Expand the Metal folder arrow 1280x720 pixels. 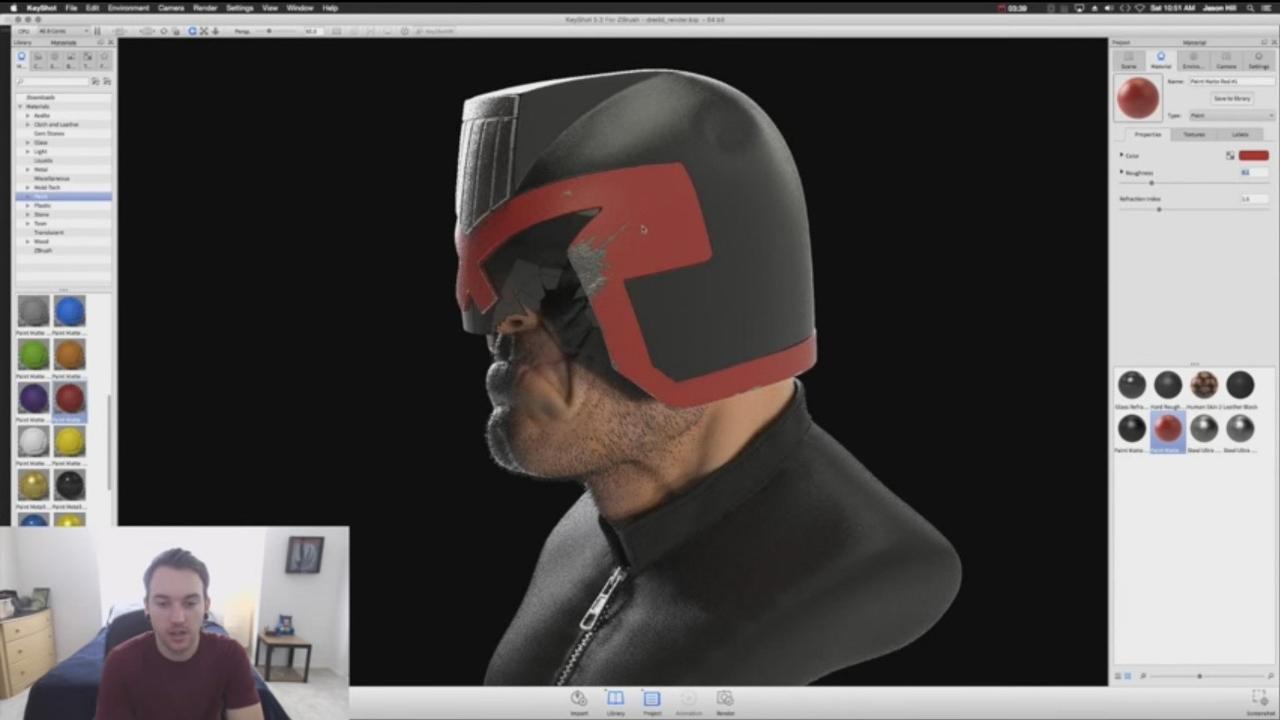(28, 170)
